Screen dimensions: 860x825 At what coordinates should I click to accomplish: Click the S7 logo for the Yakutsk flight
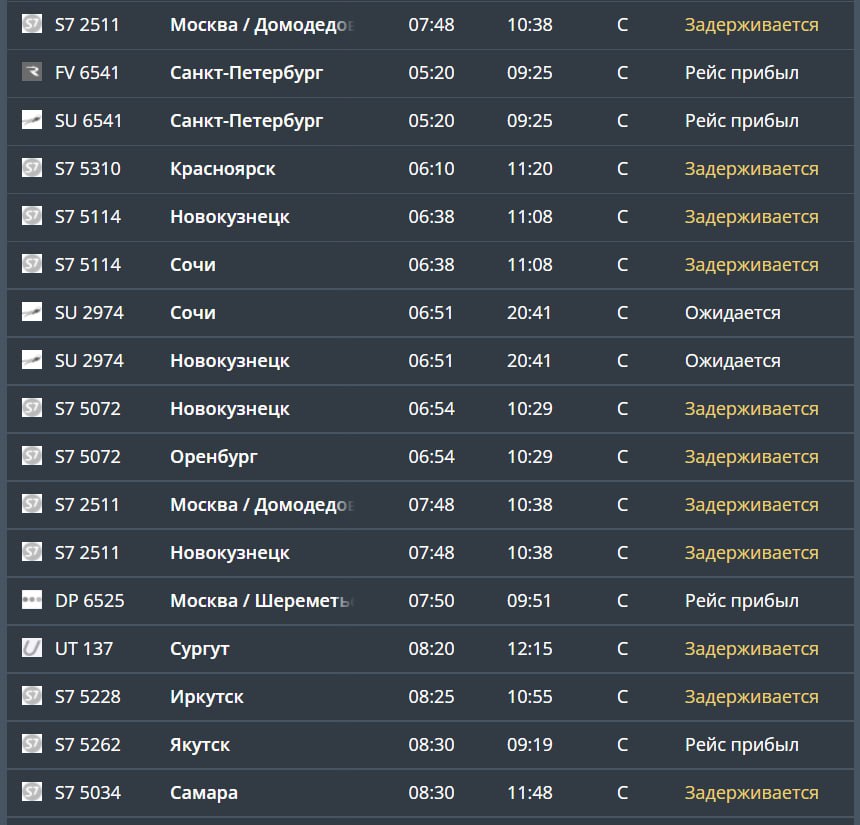[x=32, y=744]
